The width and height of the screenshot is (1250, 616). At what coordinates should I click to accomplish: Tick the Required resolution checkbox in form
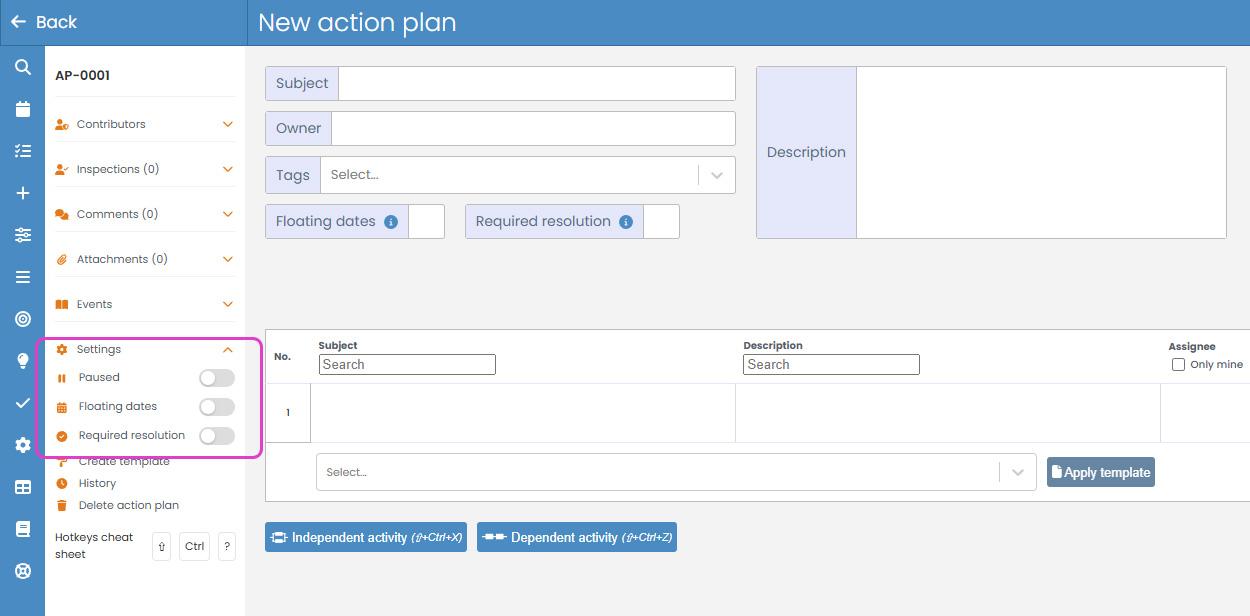pyautogui.click(x=661, y=221)
